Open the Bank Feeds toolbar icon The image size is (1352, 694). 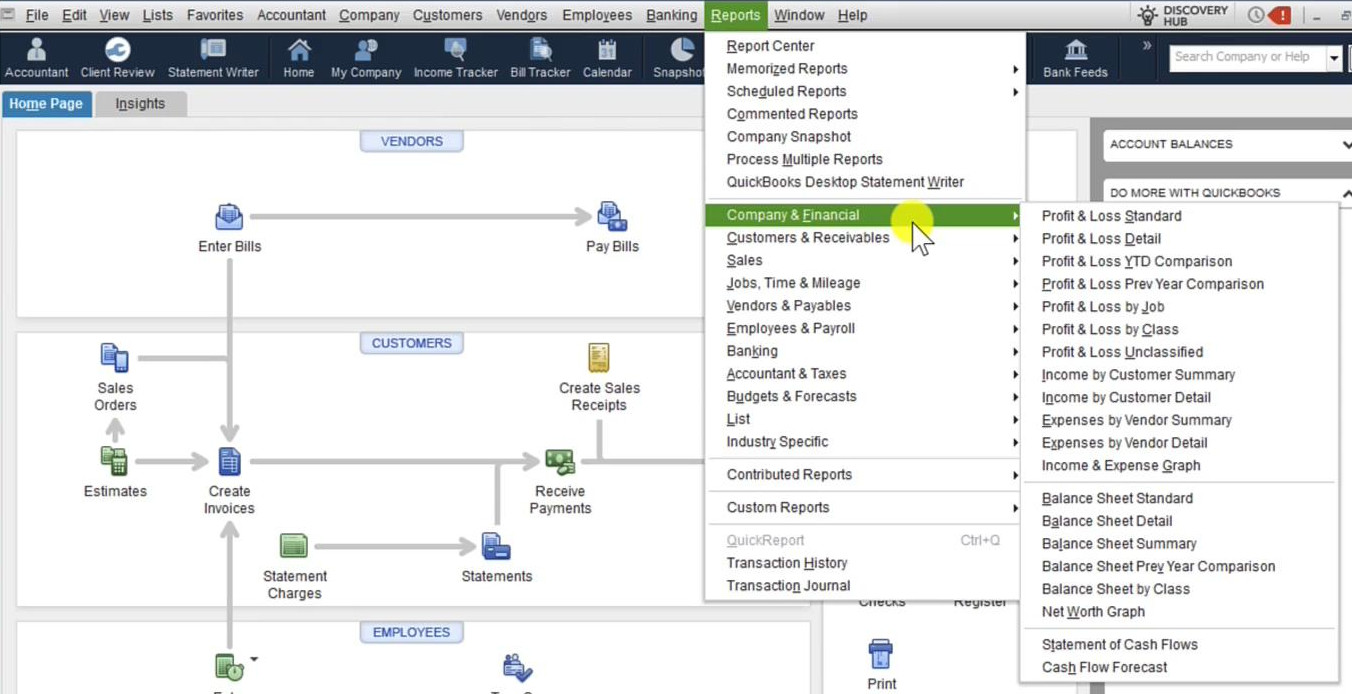pyautogui.click(x=1075, y=58)
